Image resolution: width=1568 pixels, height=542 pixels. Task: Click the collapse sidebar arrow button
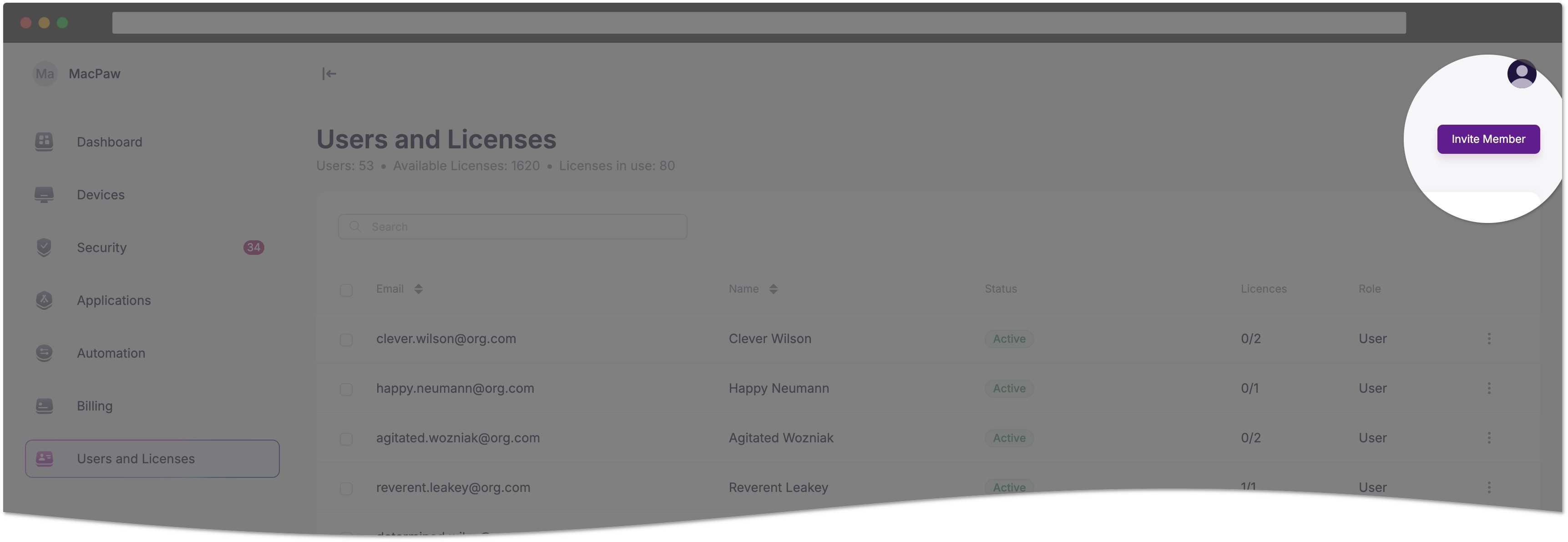(329, 73)
